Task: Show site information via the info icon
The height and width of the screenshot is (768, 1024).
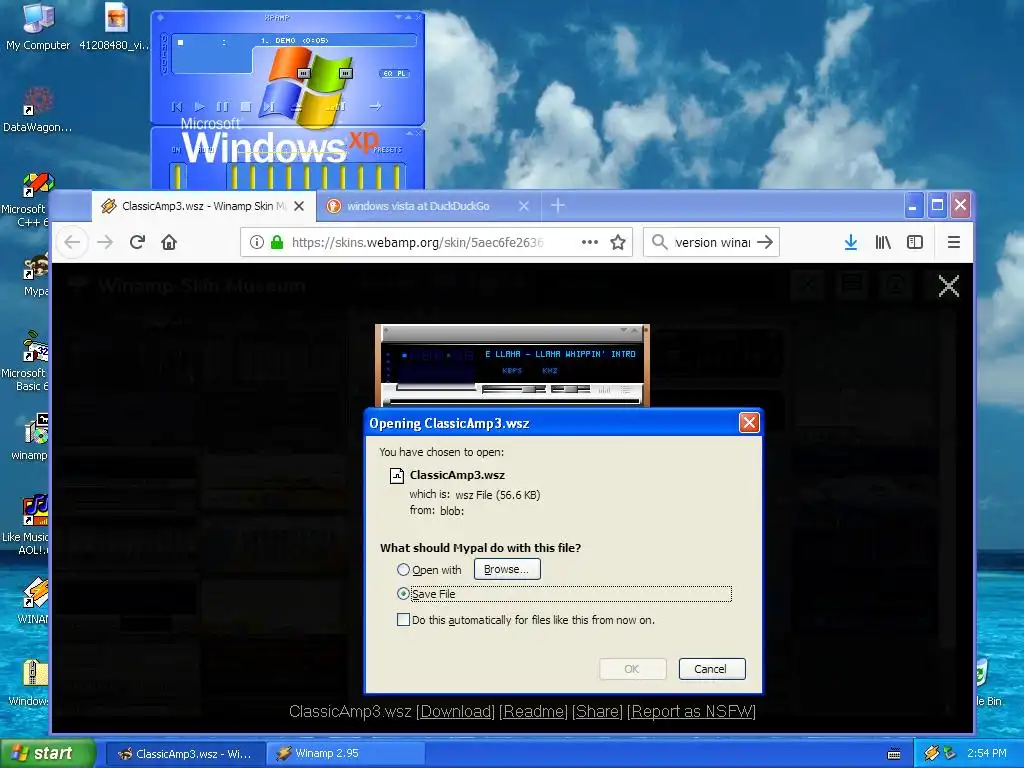Action: 257,242
